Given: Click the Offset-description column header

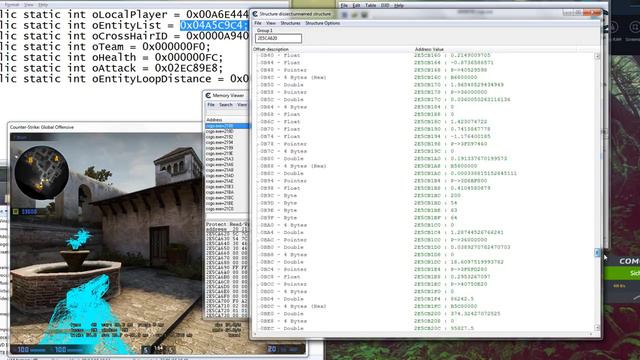Looking at the screenshot, I should coord(271,49).
